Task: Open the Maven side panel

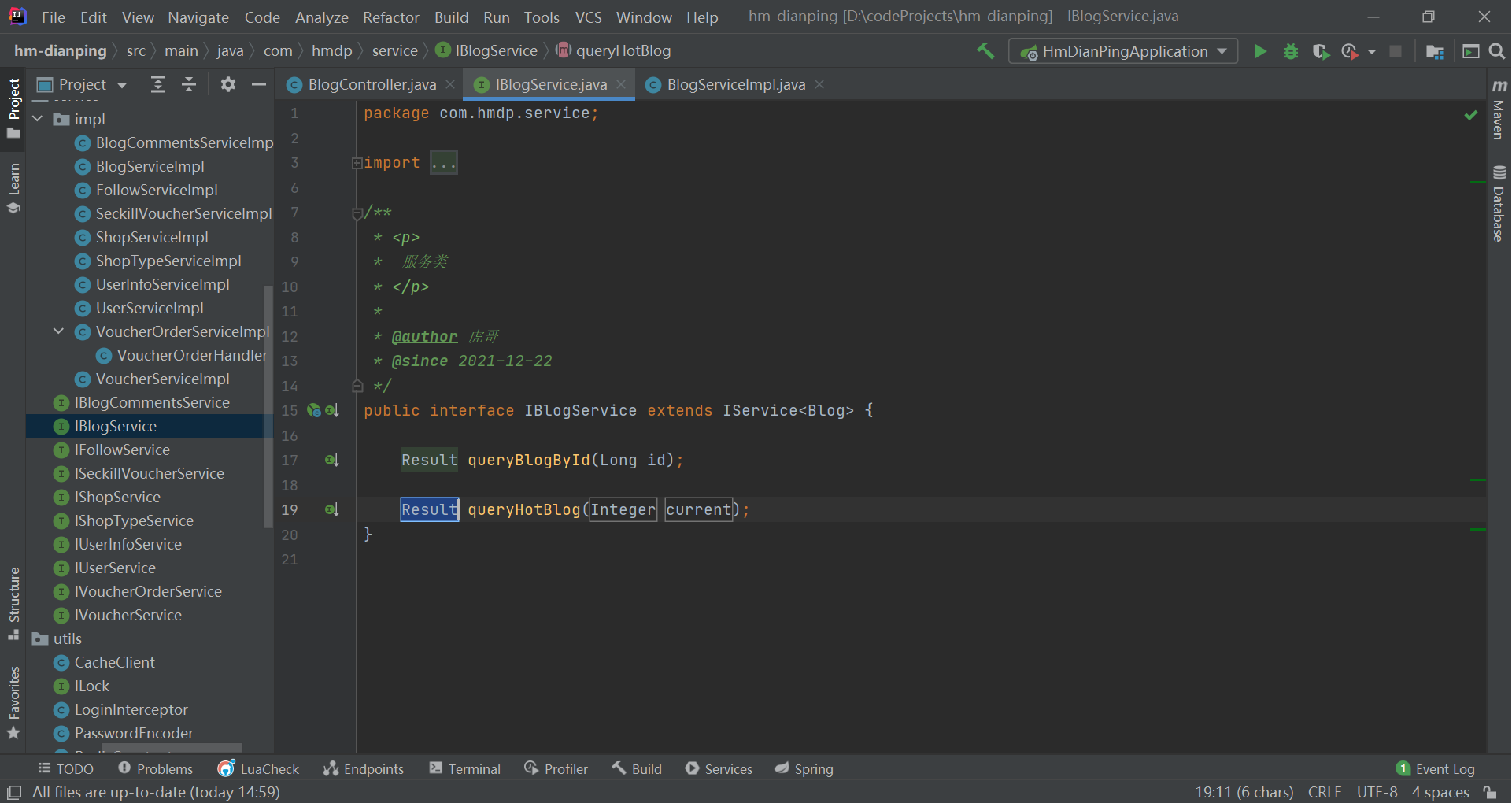Action: pos(1499,110)
